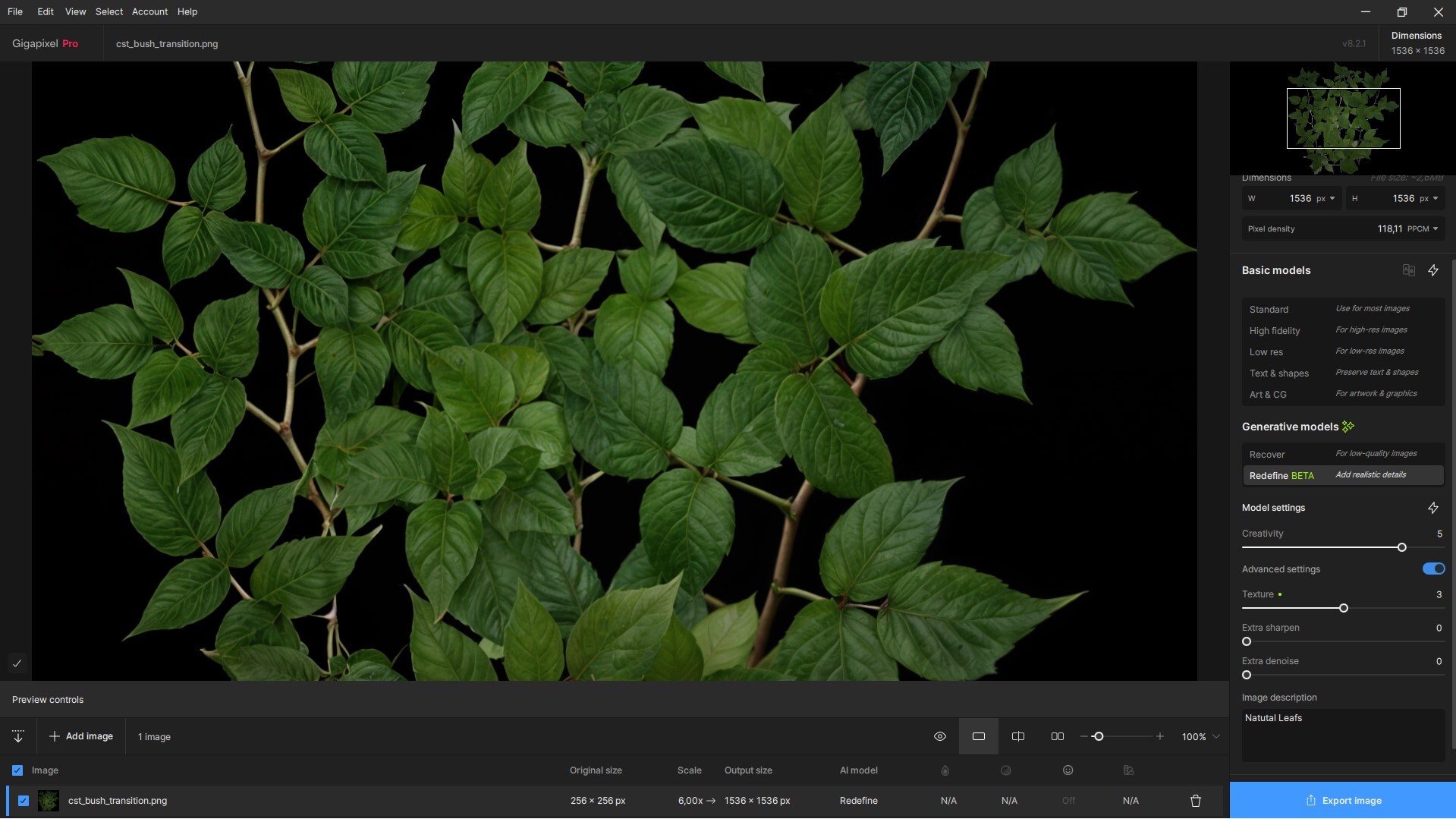This screenshot has height=819, width=1456.
Task: Open the Edit menu
Action: pyautogui.click(x=46, y=11)
